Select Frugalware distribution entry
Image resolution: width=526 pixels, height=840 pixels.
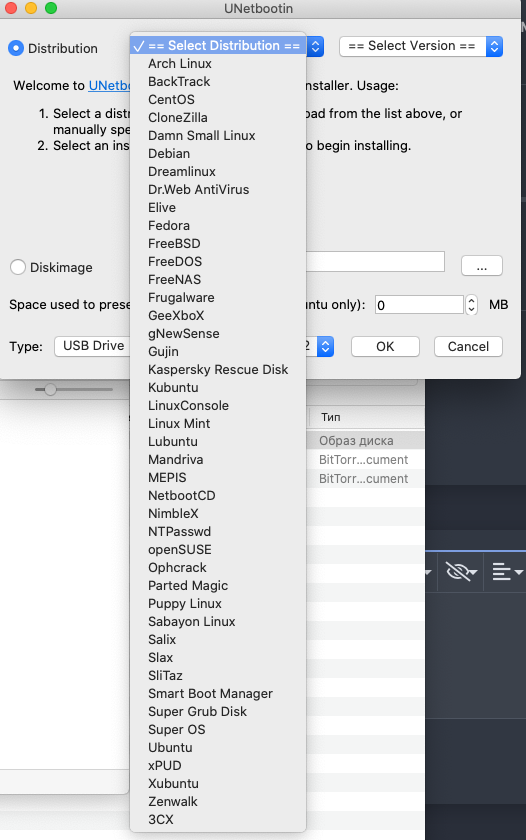coord(218,297)
